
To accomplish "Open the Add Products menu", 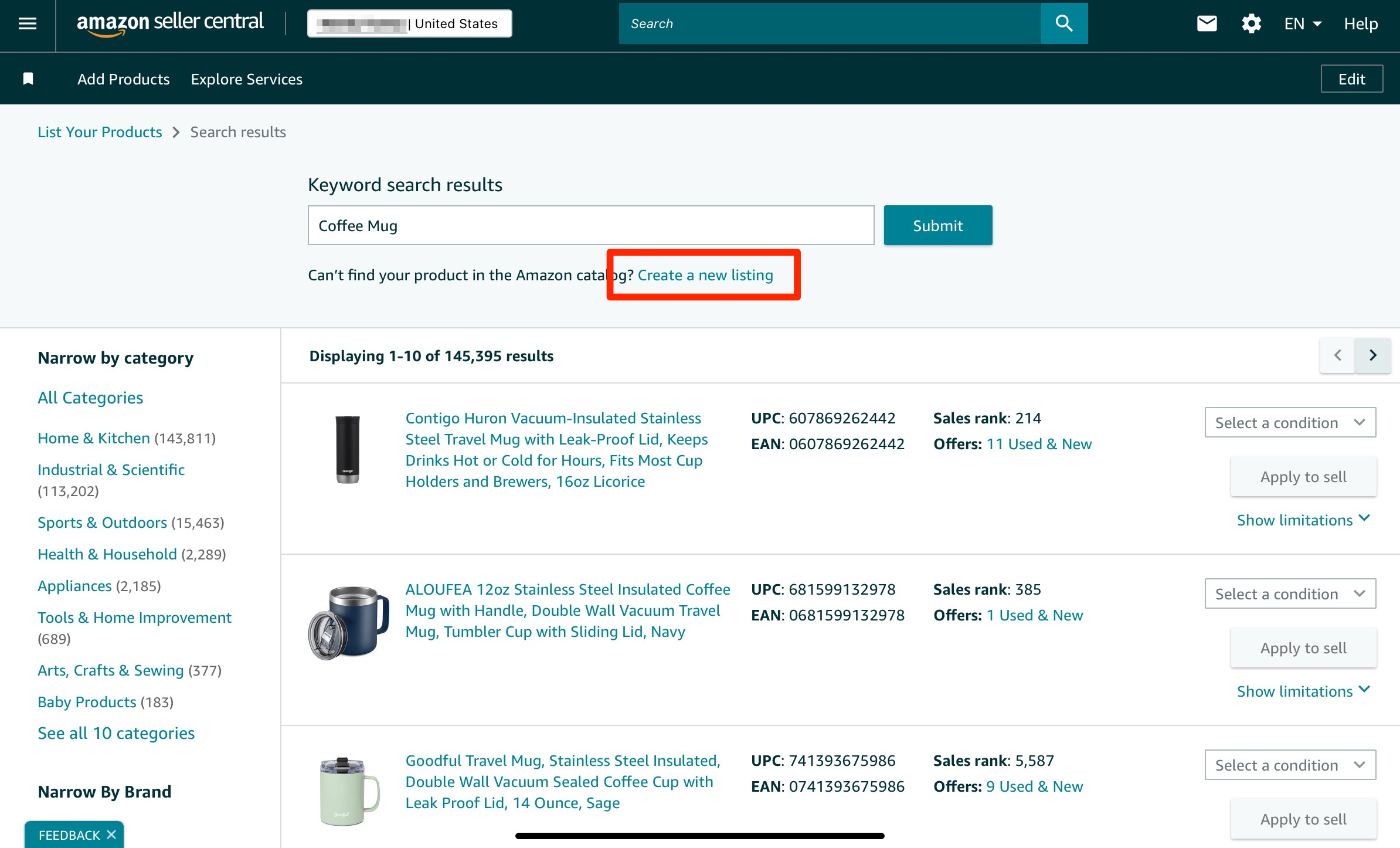I will click(123, 79).
